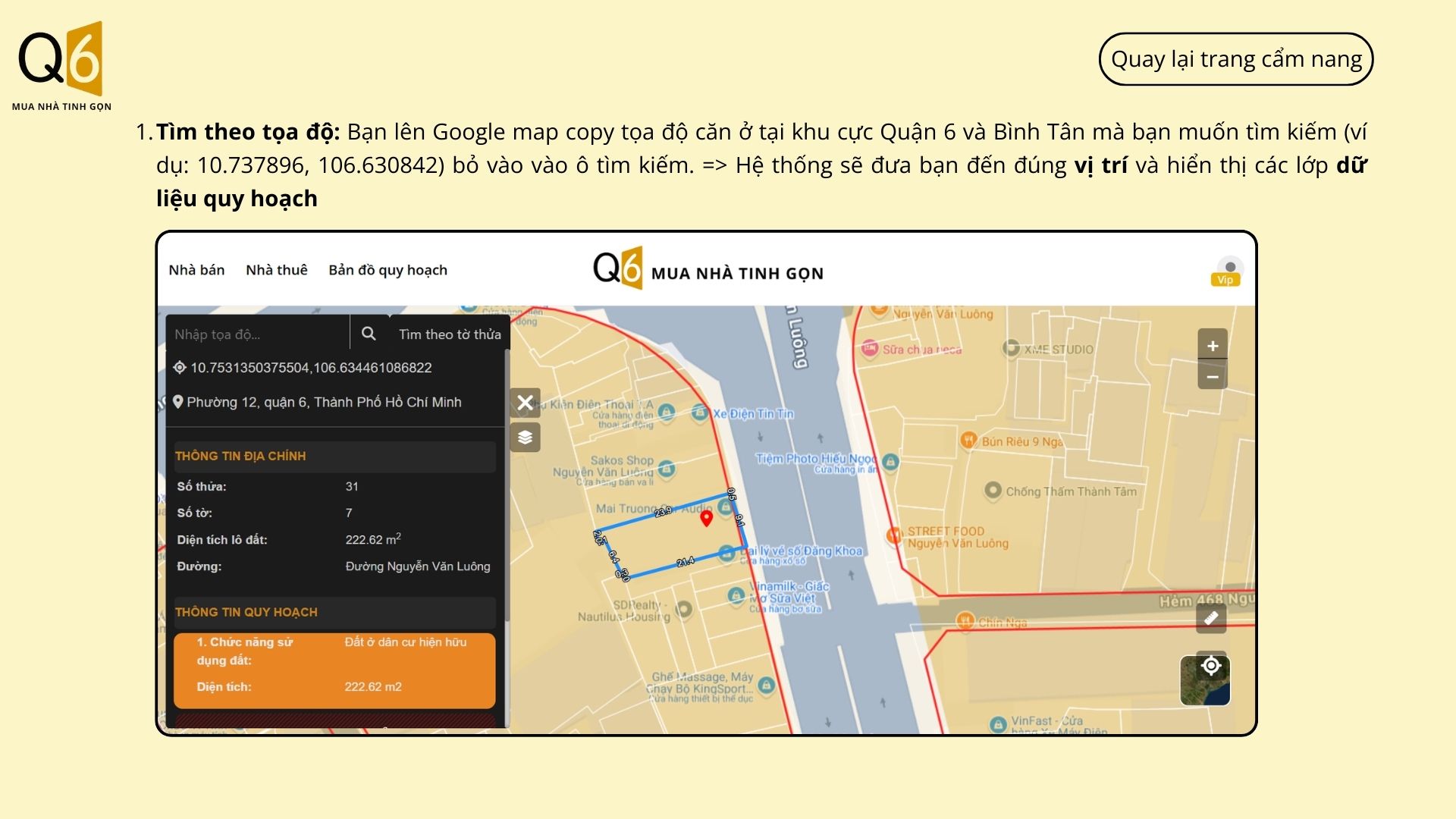This screenshot has width=1456, height=819.
Task: Click the locate-me target button
Action: [1211, 665]
